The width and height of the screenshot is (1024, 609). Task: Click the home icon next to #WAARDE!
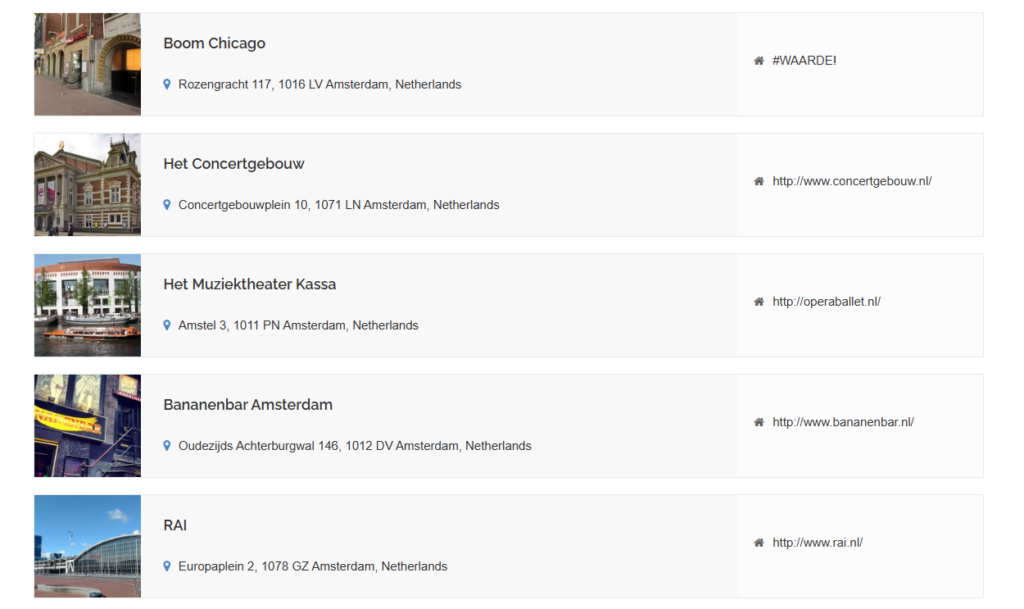758,60
